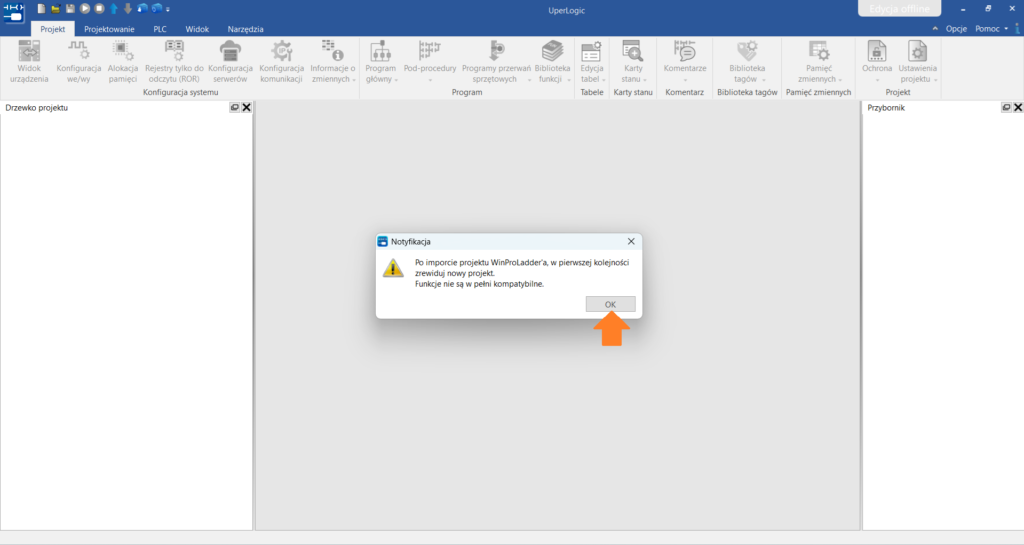Open Rejestry tylko do odczytu (ROR)
This screenshot has height=545, width=1024.
[174, 62]
